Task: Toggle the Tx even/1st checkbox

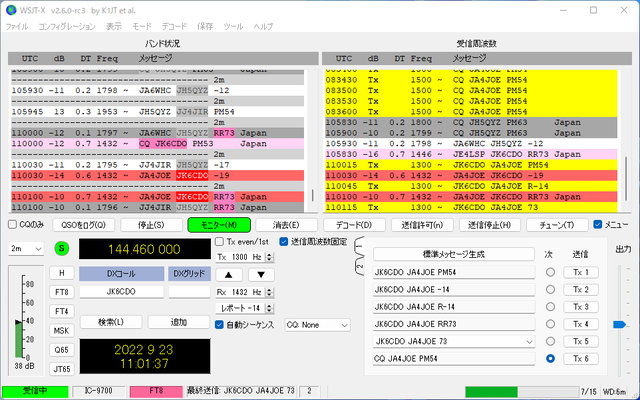Action: [x=219, y=242]
